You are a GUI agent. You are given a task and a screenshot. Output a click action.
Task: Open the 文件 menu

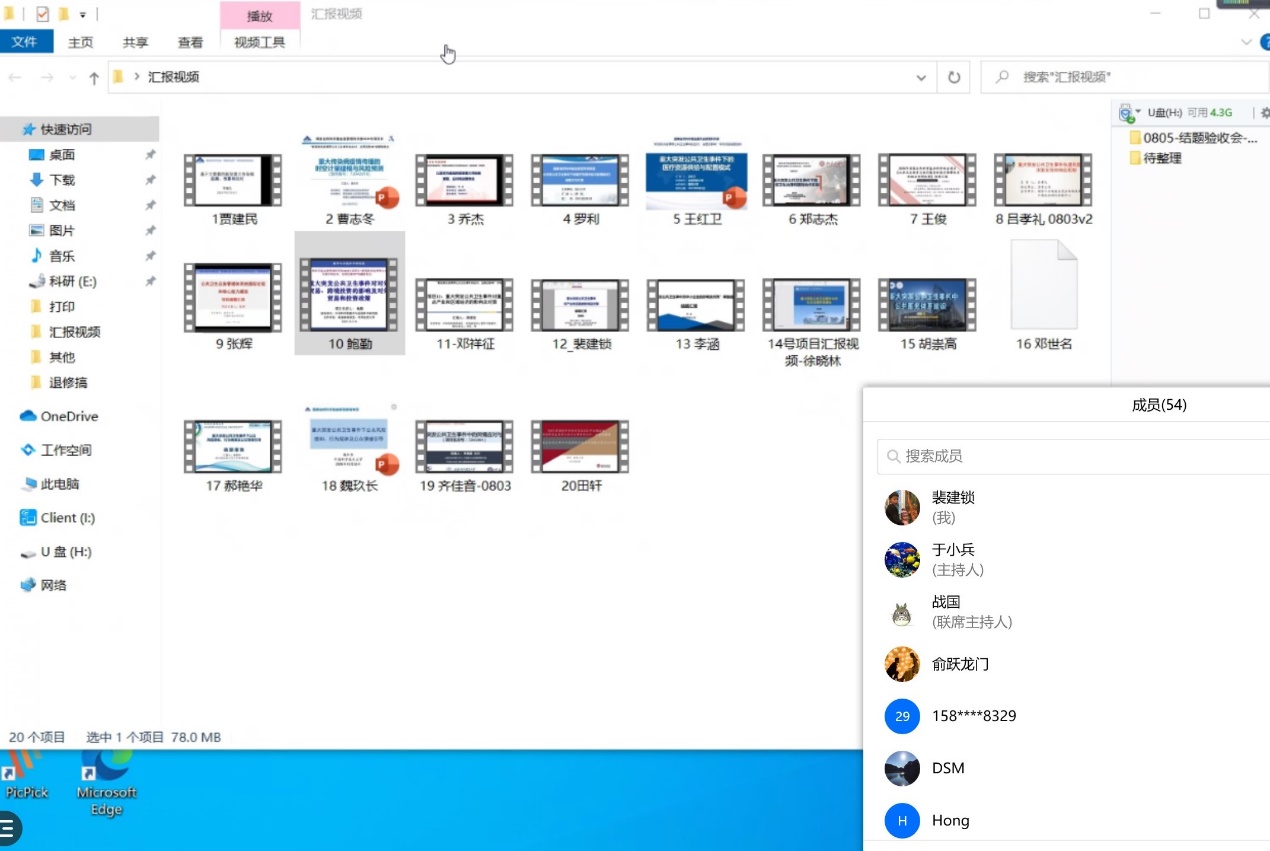pyautogui.click(x=25, y=42)
